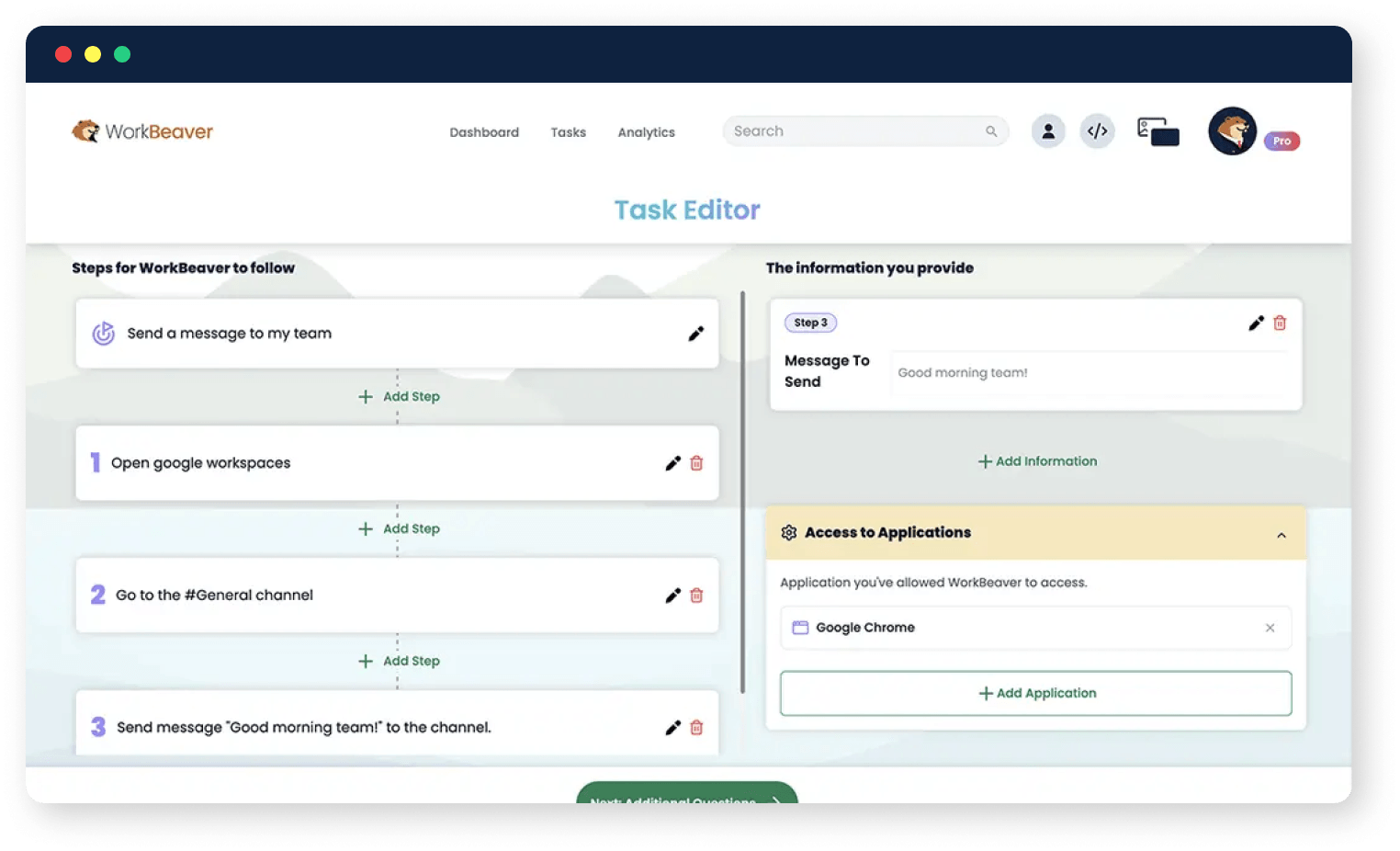Open the Analytics page
Image resolution: width=1400 pixels, height=851 pixels.
[x=646, y=132]
